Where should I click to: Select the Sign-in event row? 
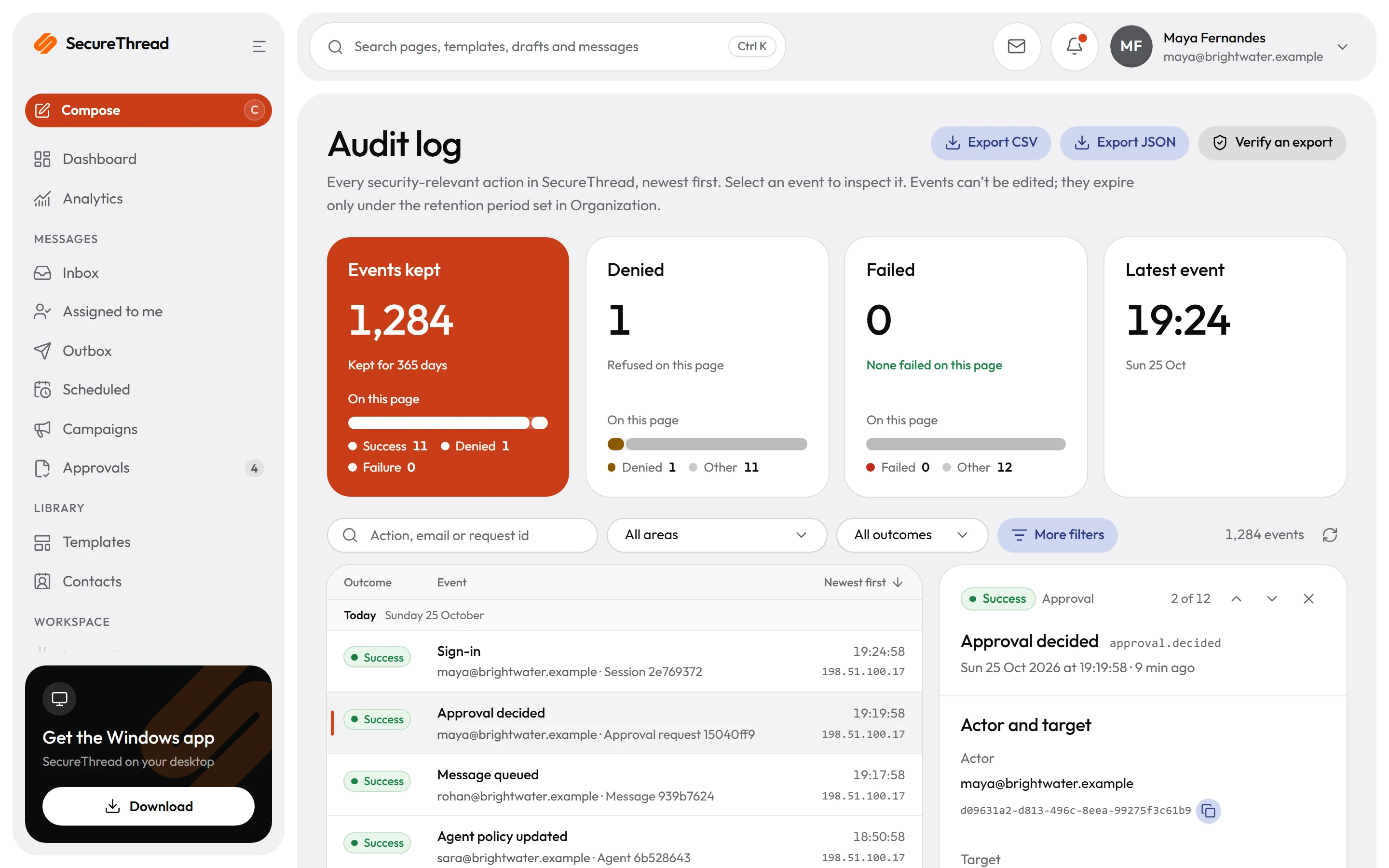625,661
